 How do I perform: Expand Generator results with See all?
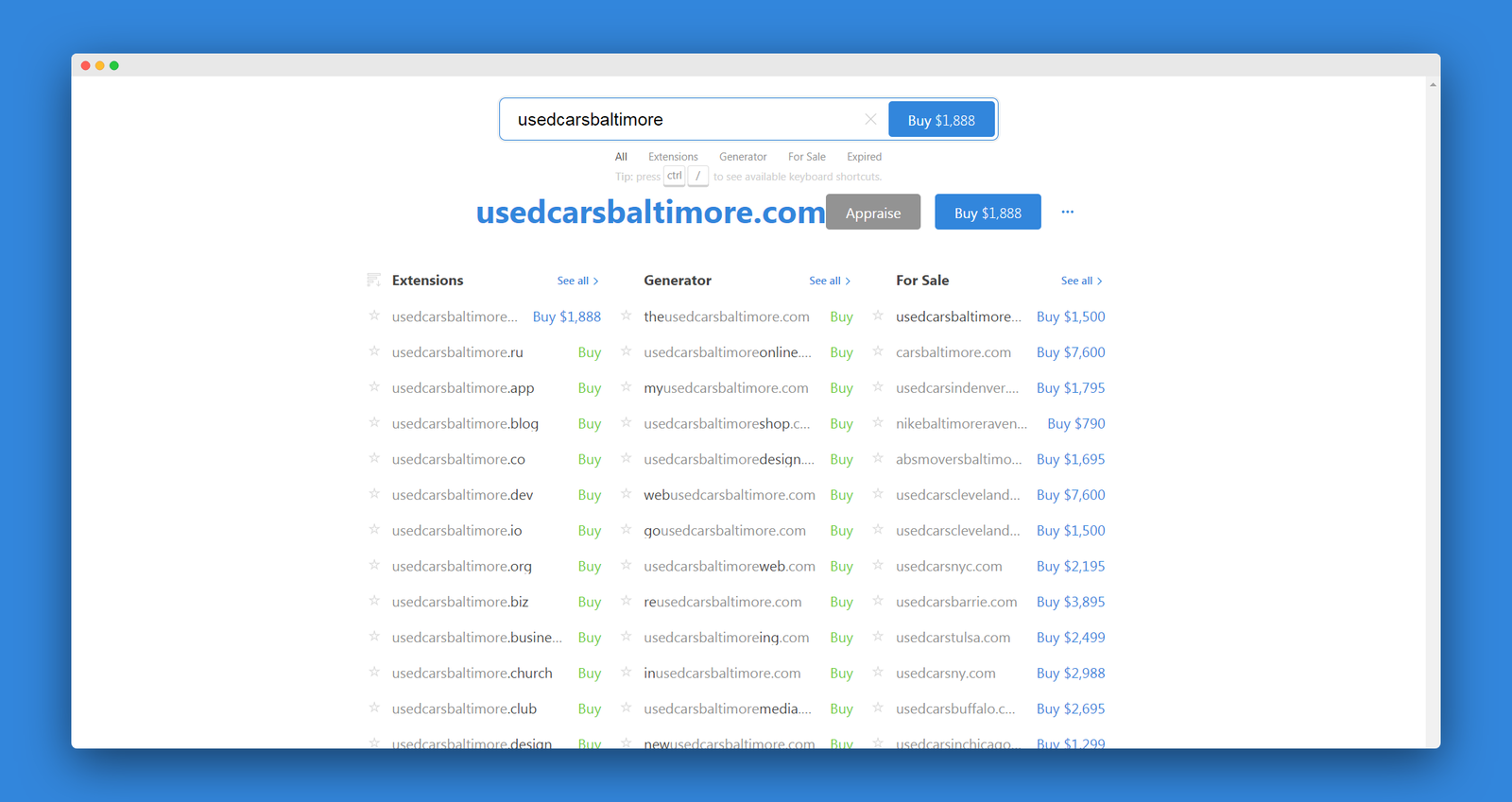(830, 281)
